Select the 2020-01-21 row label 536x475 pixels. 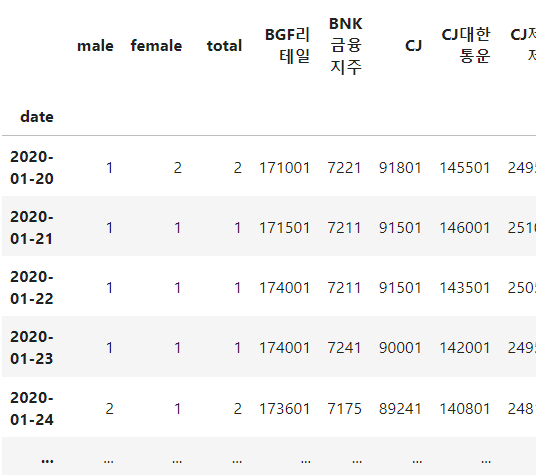(x=32, y=228)
